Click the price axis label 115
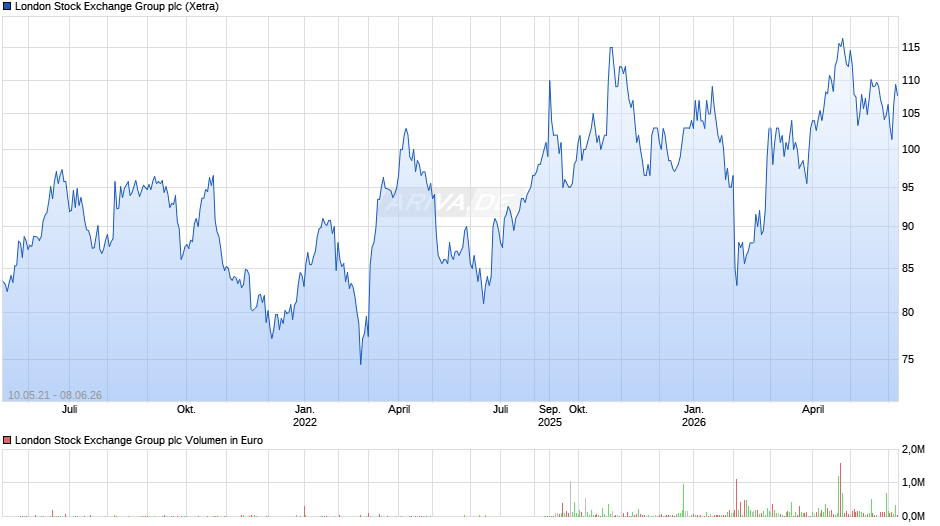The height and width of the screenshot is (526, 940). pyautogui.click(x=911, y=47)
